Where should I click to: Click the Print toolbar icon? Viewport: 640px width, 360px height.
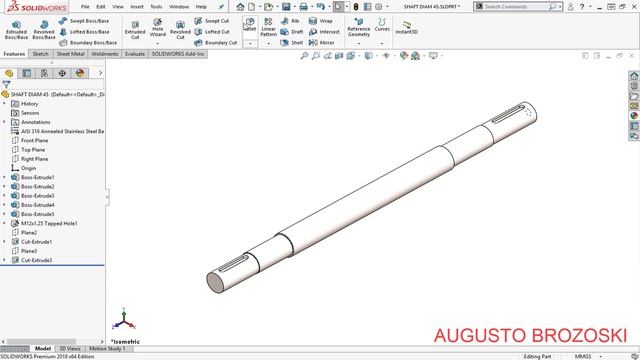pos(303,7)
